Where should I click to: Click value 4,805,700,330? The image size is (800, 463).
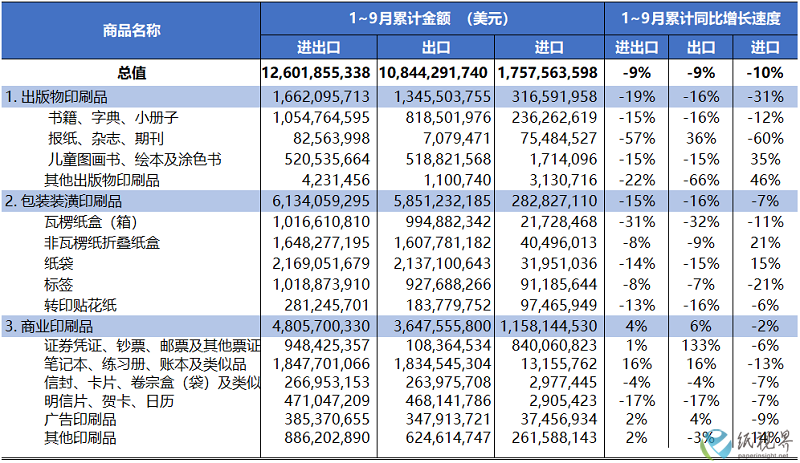pos(321,327)
